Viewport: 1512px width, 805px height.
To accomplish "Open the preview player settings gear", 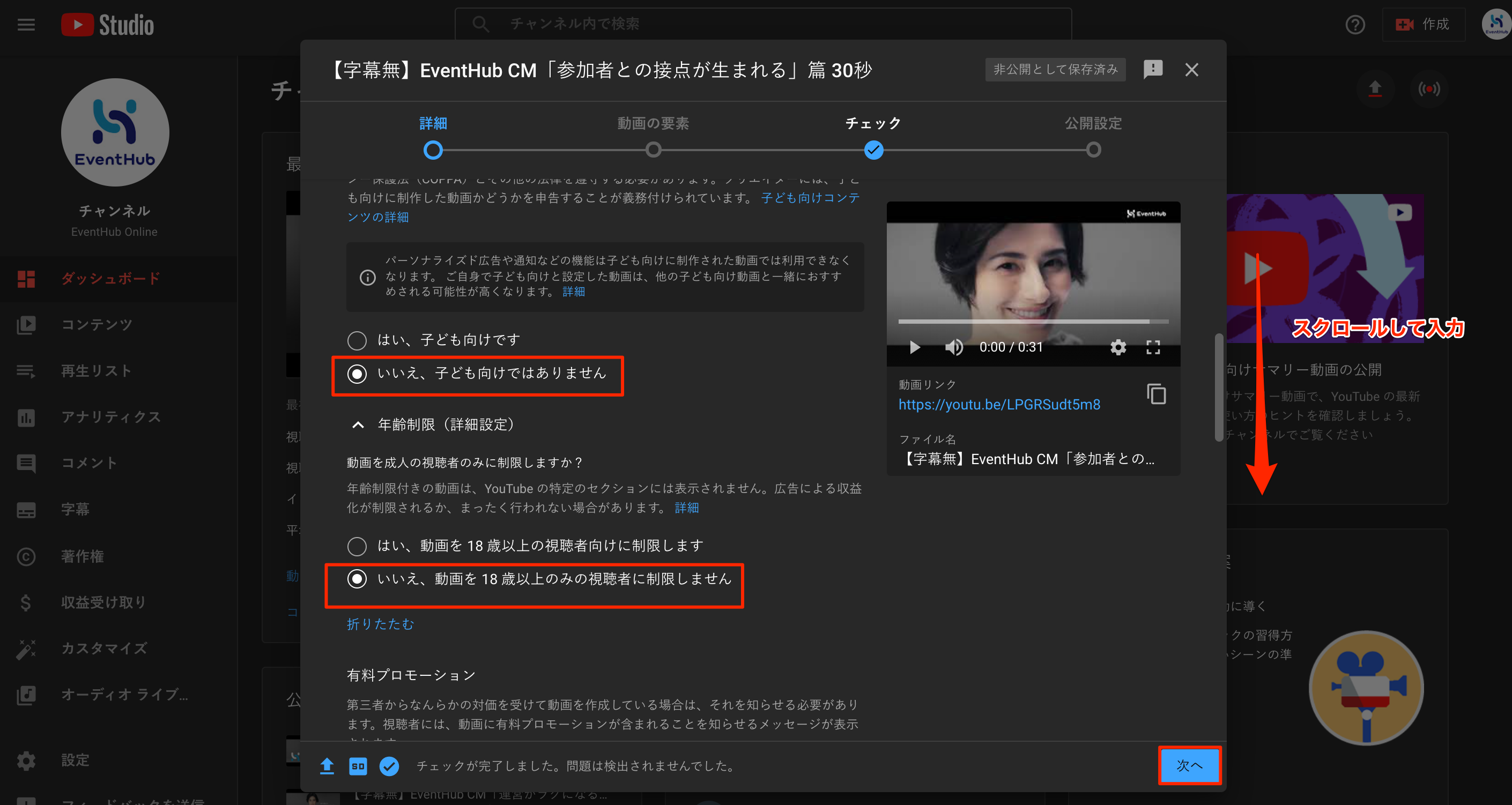I will pyautogui.click(x=1117, y=347).
